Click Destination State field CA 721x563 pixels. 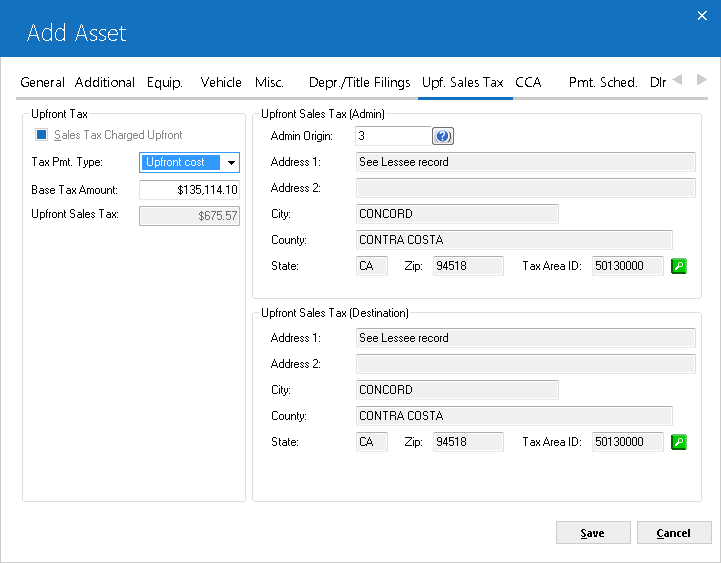tap(372, 442)
